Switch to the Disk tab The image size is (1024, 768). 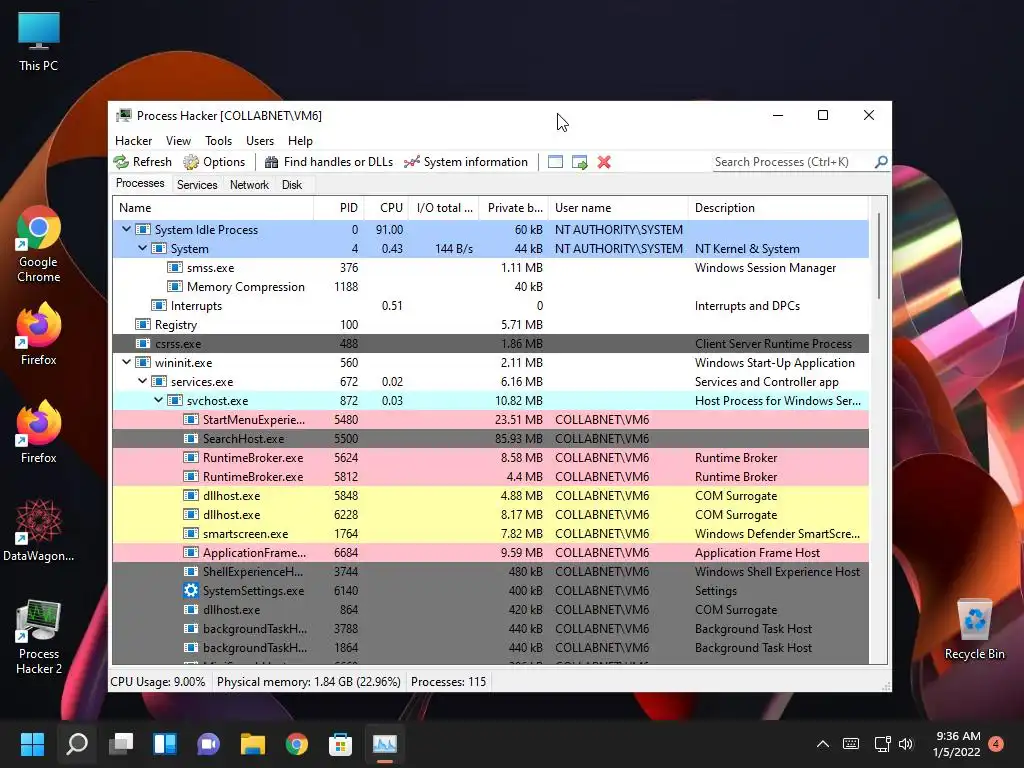[x=292, y=185]
